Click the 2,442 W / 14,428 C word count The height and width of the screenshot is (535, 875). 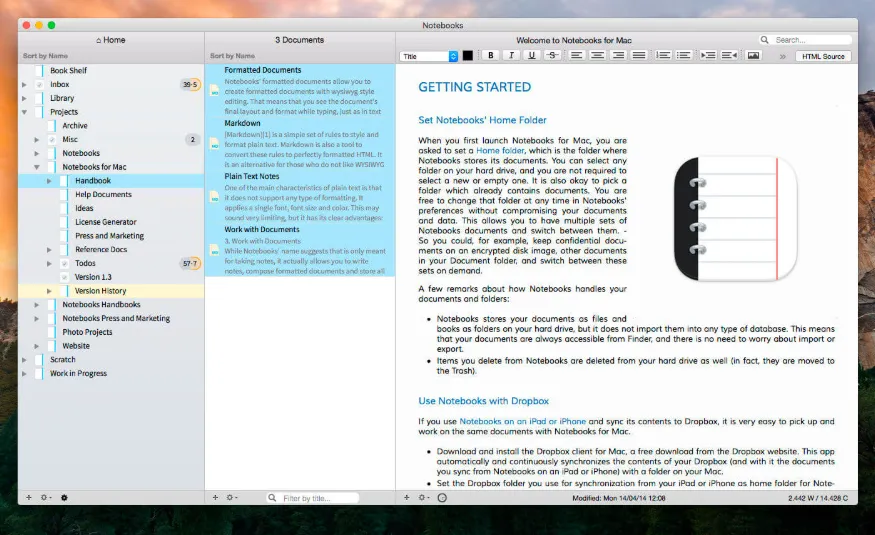click(x=818, y=498)
